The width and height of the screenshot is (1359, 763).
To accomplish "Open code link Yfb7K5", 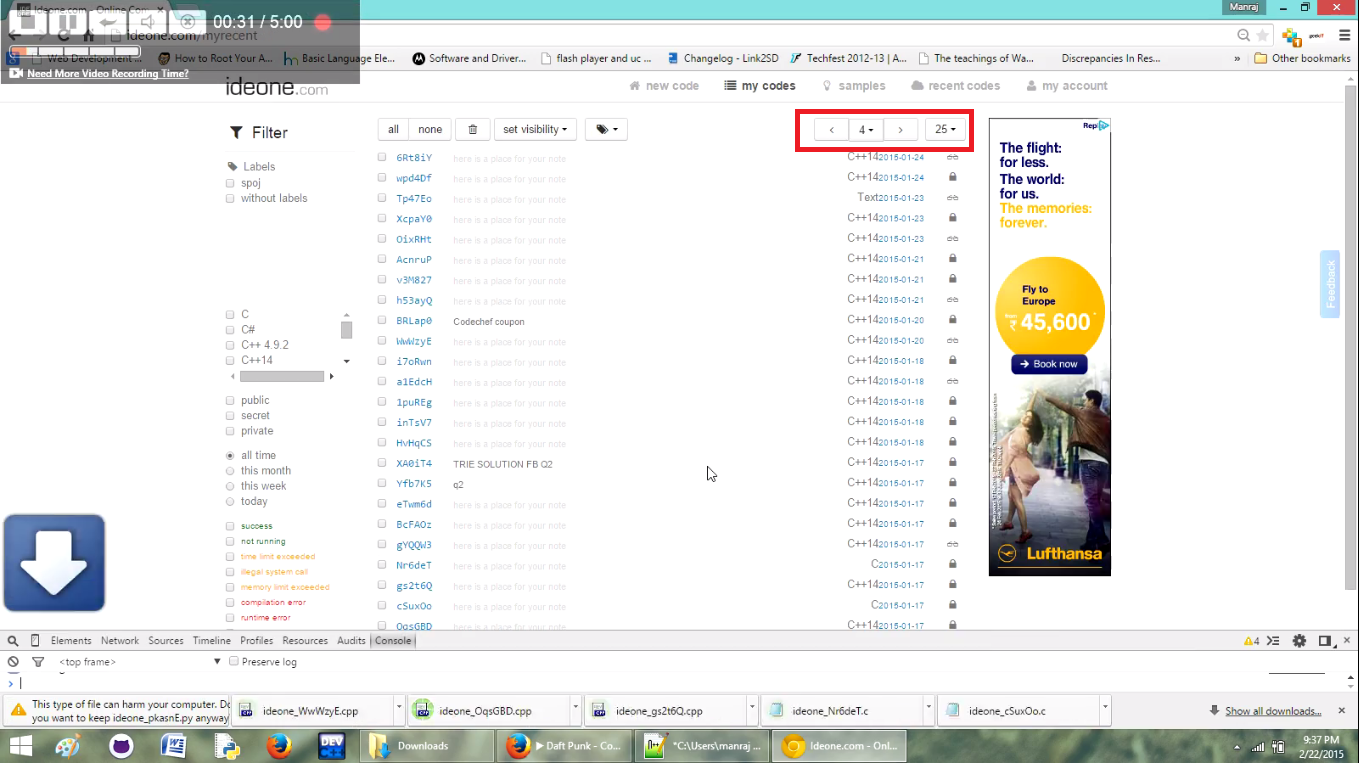I will (414, 484).
